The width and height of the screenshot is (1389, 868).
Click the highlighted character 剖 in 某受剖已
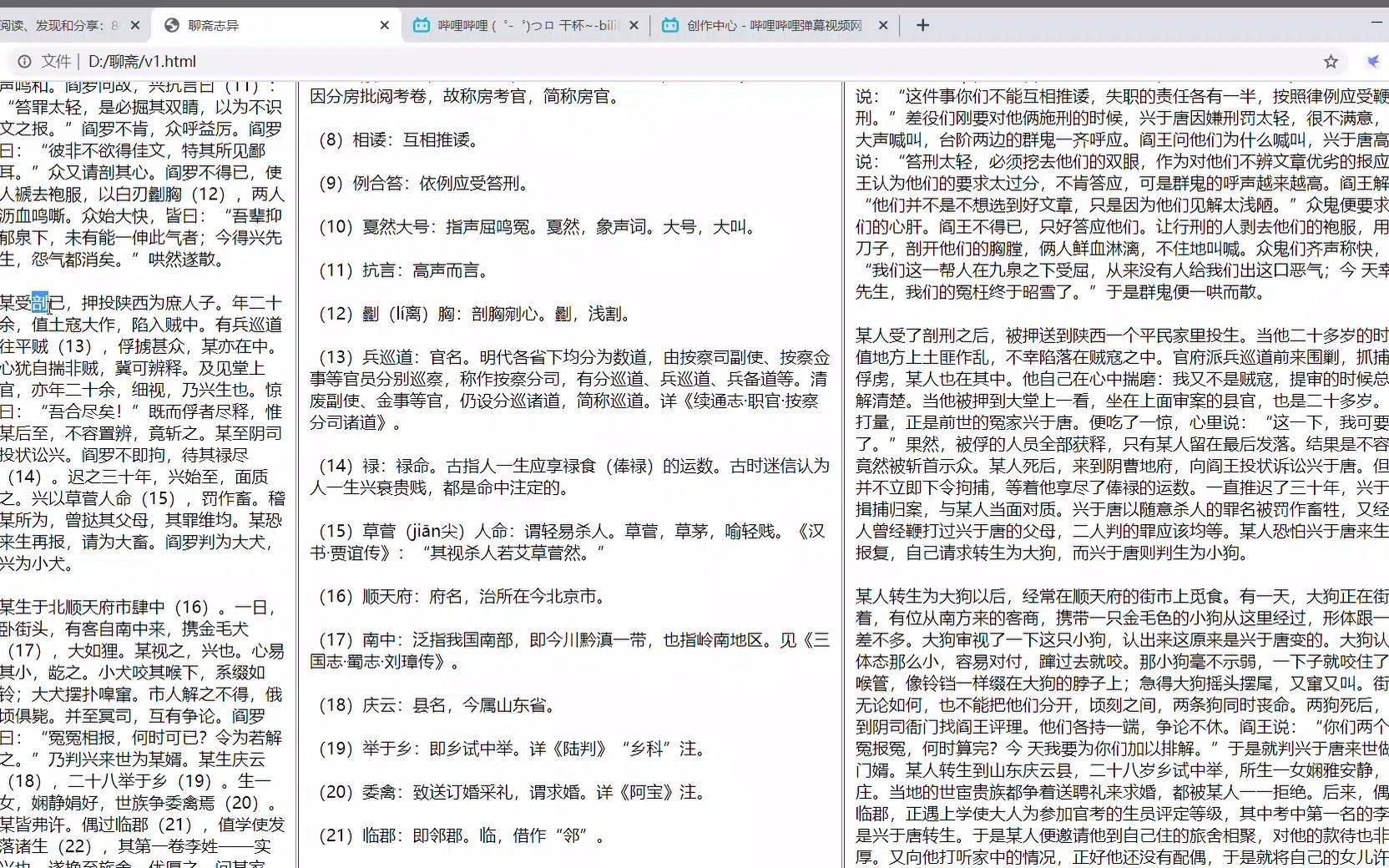click(40, 302)
